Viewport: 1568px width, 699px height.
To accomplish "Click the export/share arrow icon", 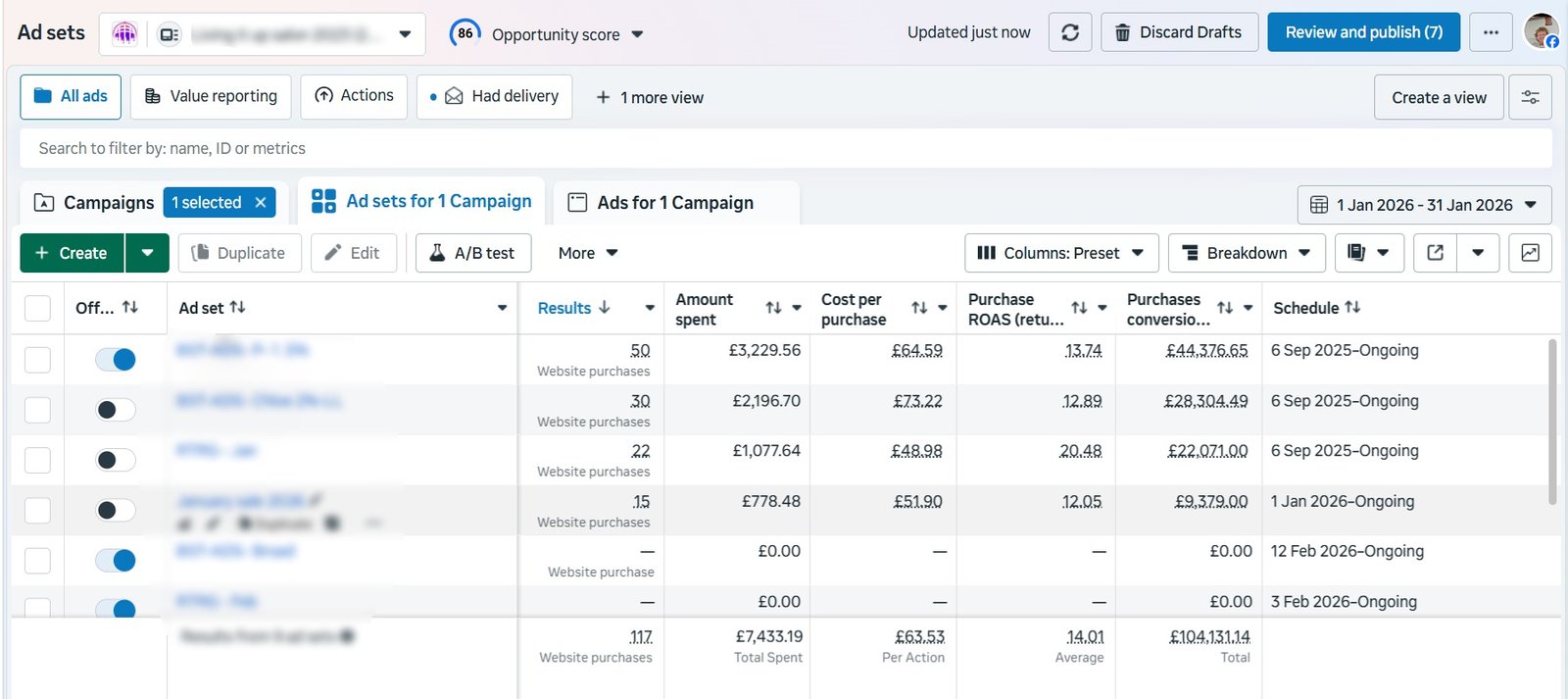I will pyautogui.click(x=1435, y=253).
